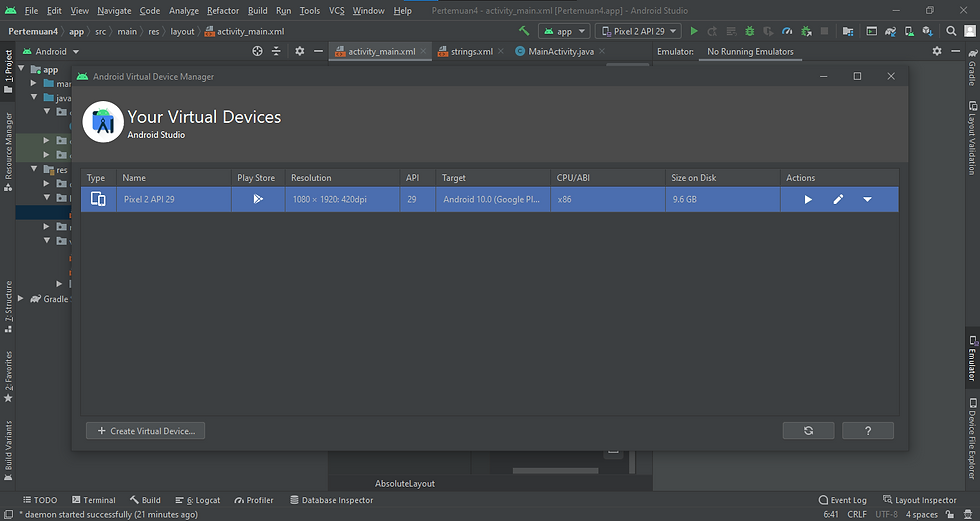The image size is (980, 521).
Task: Select the 1080 × 1920: 420dpi cell
Action: [x=342, y=199]
